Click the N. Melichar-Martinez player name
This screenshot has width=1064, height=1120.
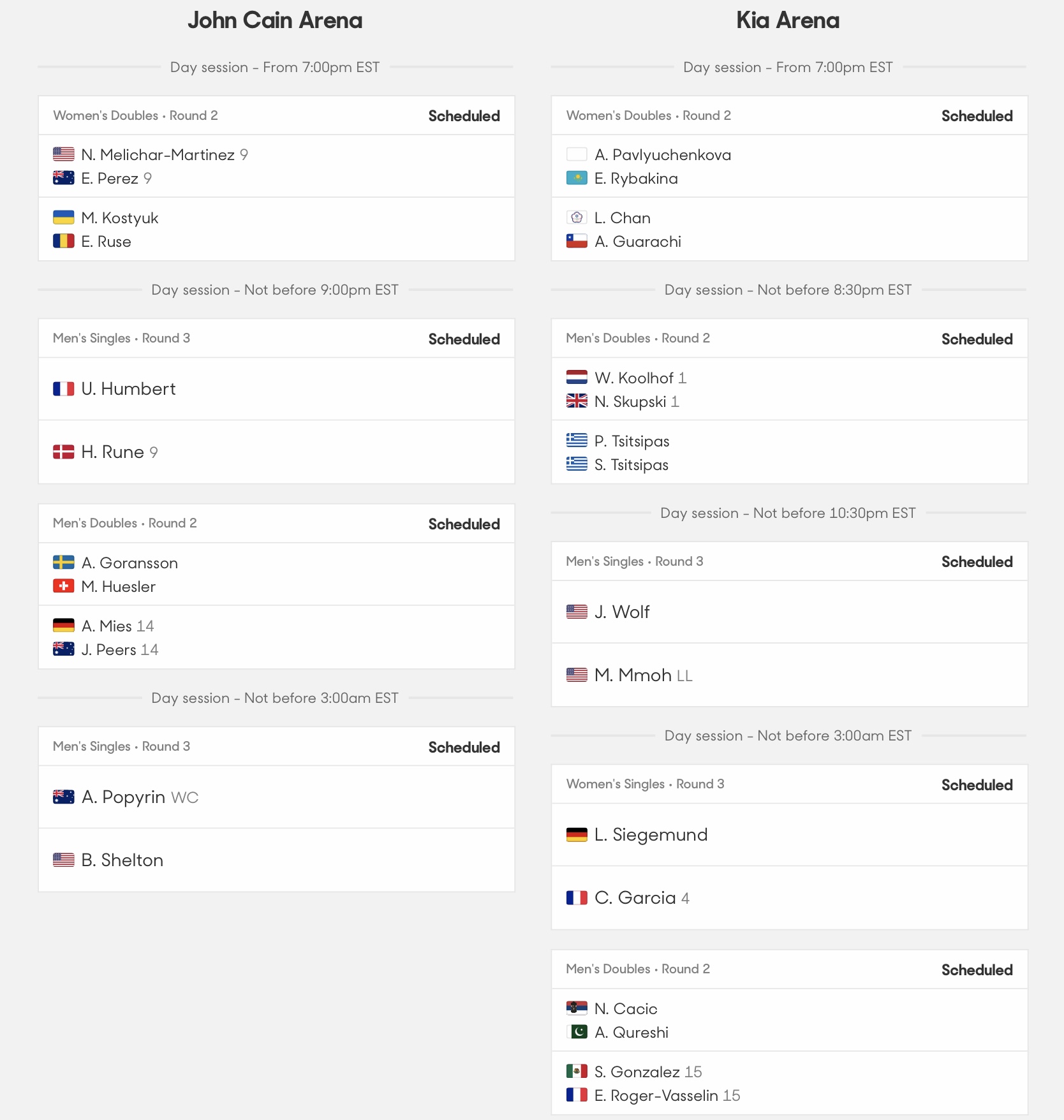158,155
